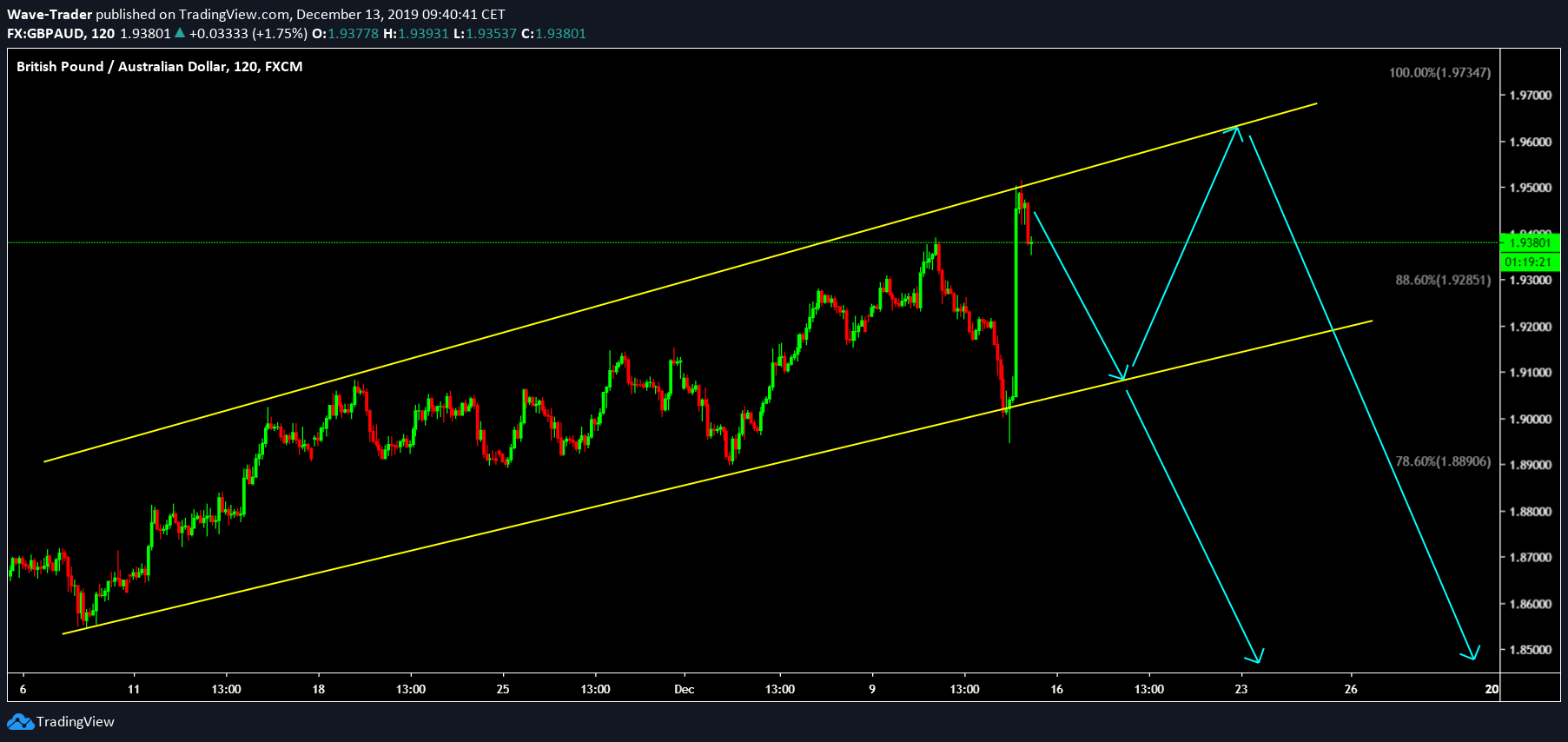
Task: Click the 1.96000 price axis label
Action: click(x=1531, y=142)
